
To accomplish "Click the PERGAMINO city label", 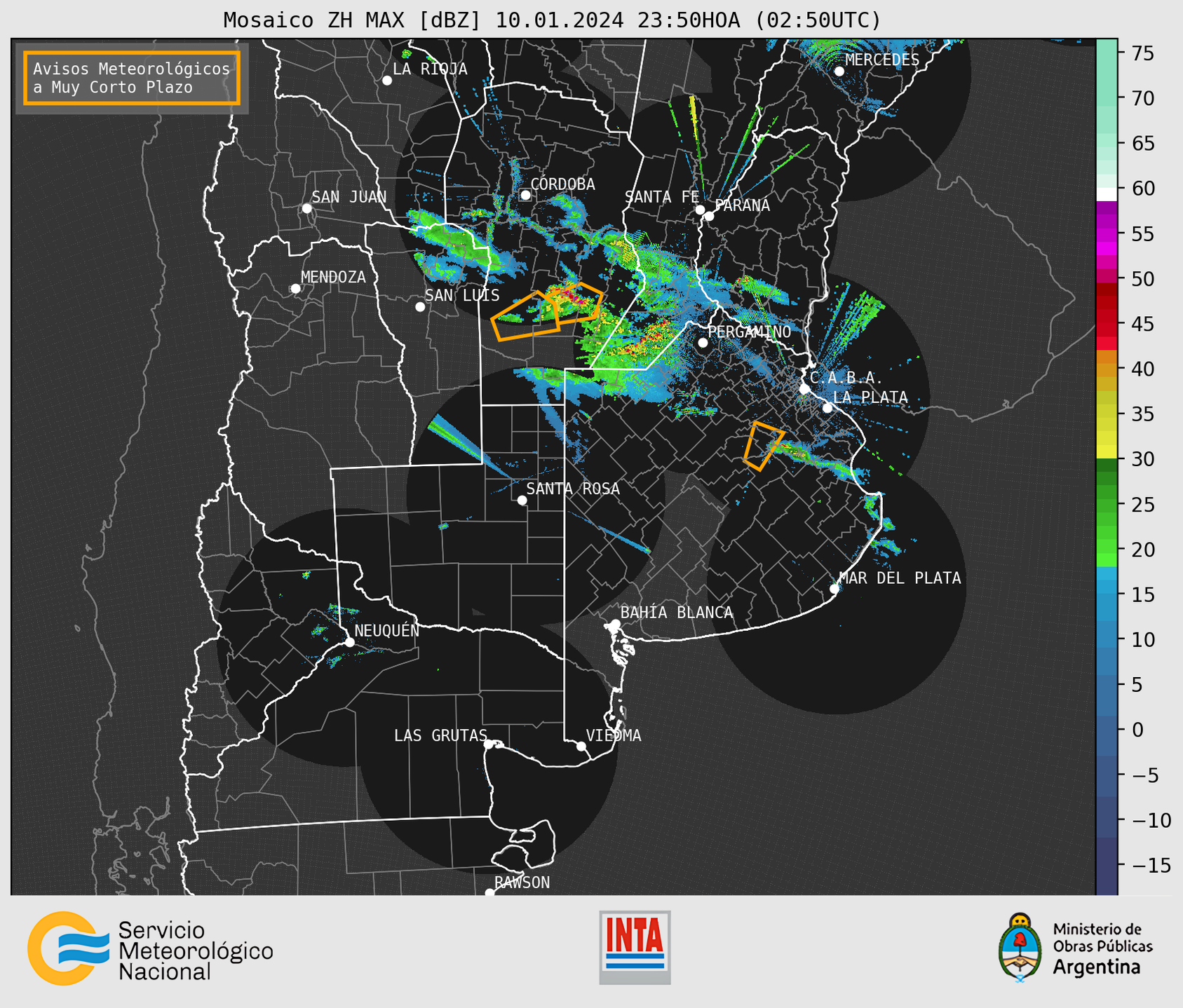I will (749, 332).
